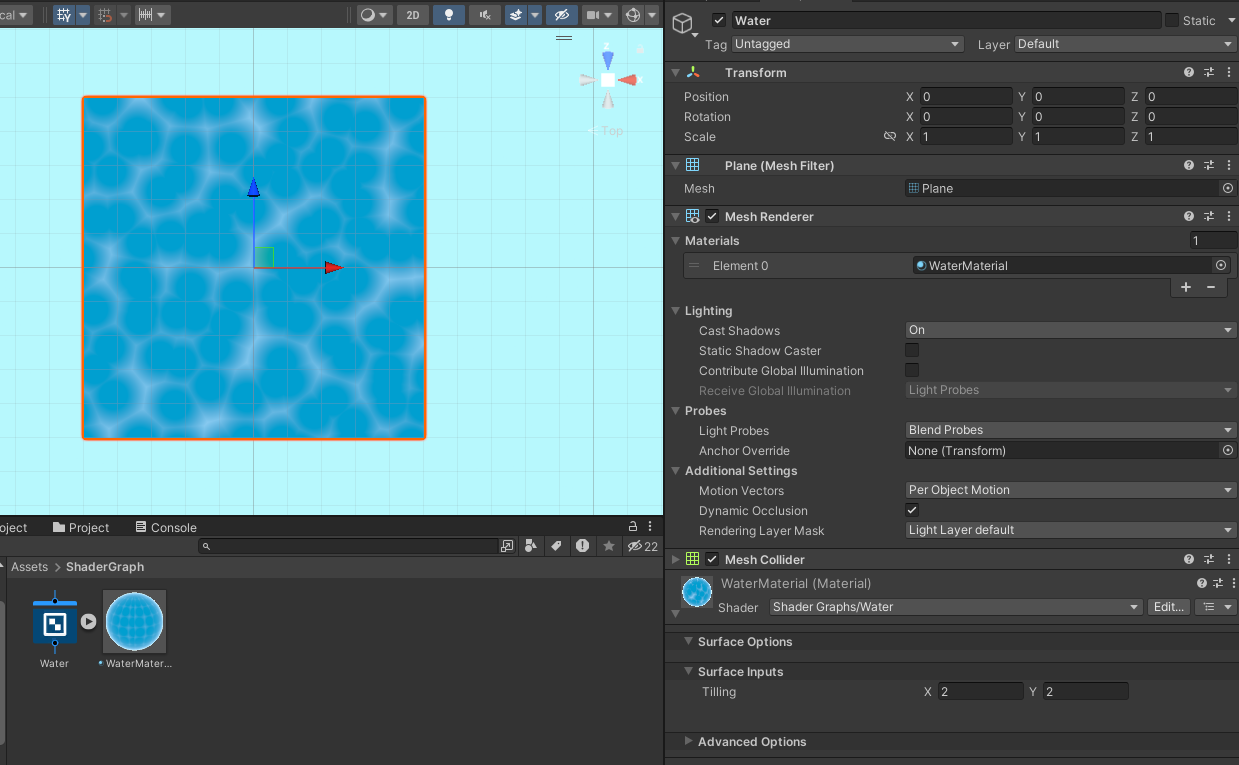This screenshot has height=765, width=1239.
Task: Click the Transform component help icon
Action: 1188,71
